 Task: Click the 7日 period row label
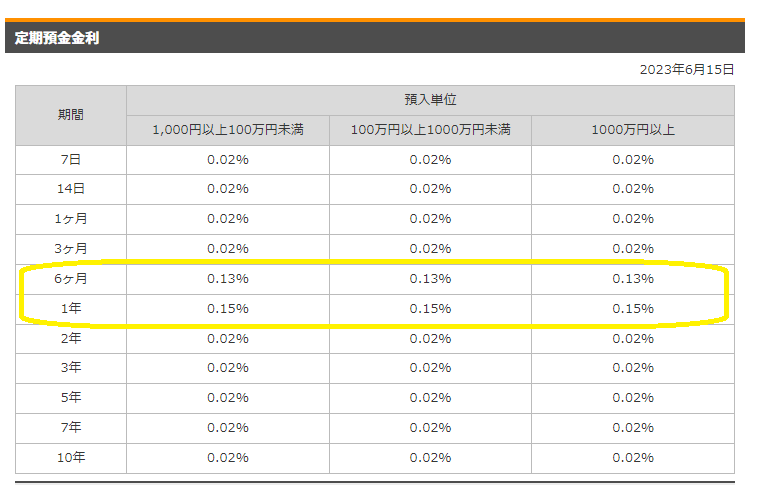click(70, 160)
